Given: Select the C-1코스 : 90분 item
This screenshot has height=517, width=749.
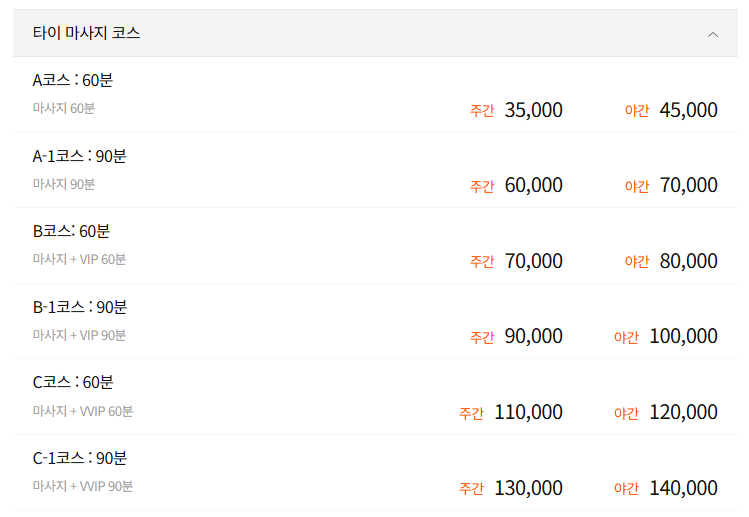Looking at the screenshot, I should (x=80, y=458).
